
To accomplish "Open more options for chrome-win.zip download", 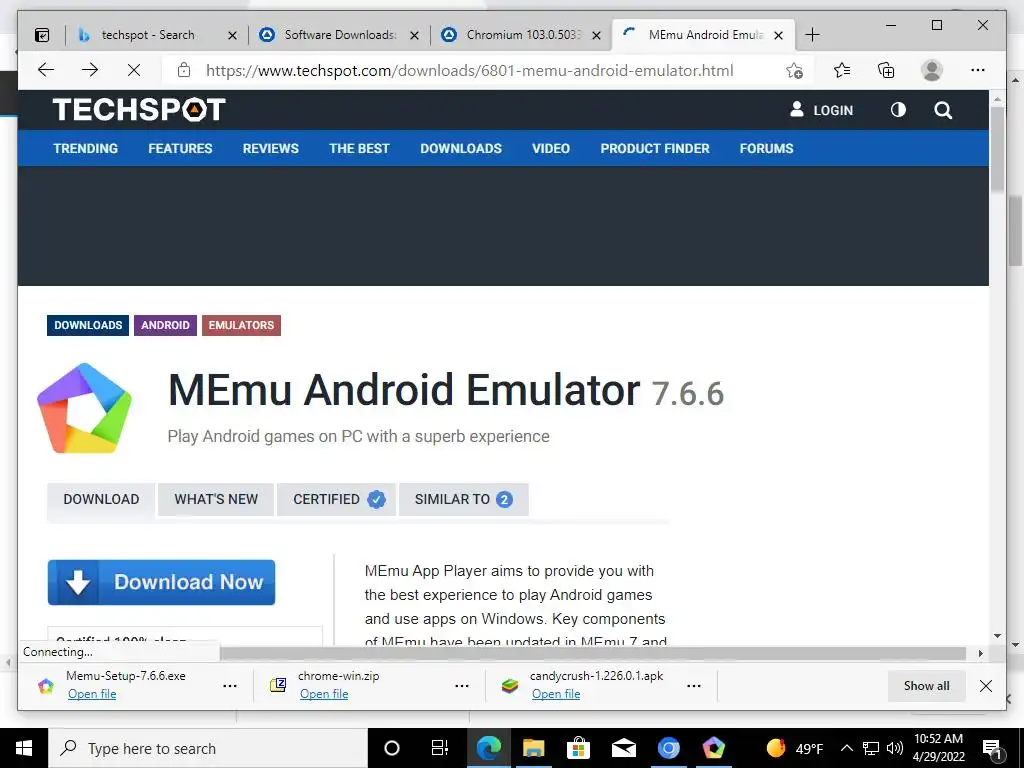I will point(462,686).
